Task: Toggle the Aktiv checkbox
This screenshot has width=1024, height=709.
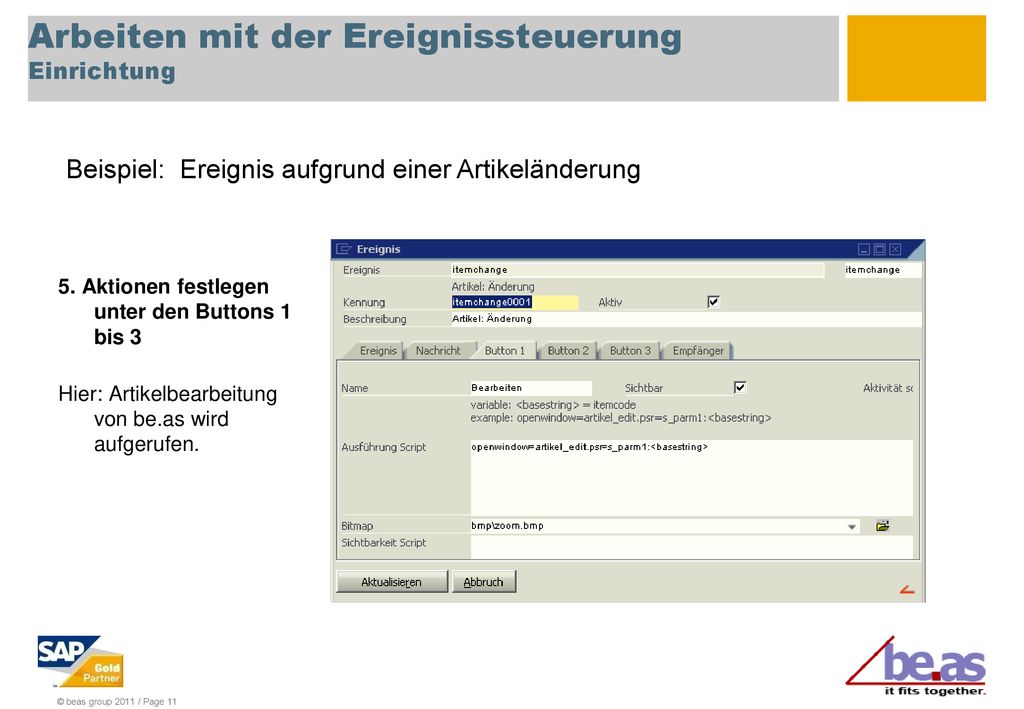Action: point(713,302)
